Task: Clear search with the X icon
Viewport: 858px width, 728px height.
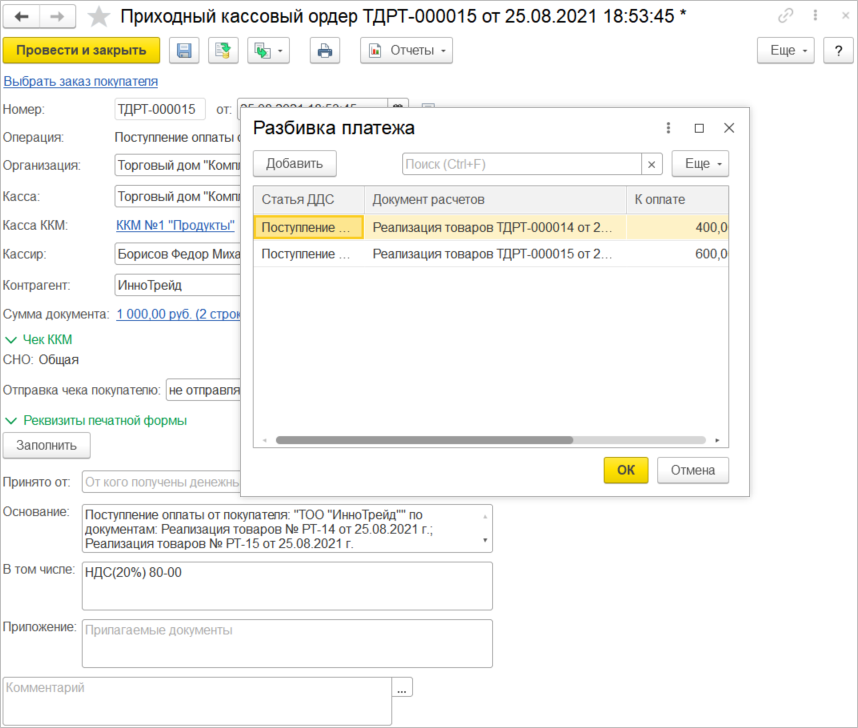Action: [x=652, y=164]
